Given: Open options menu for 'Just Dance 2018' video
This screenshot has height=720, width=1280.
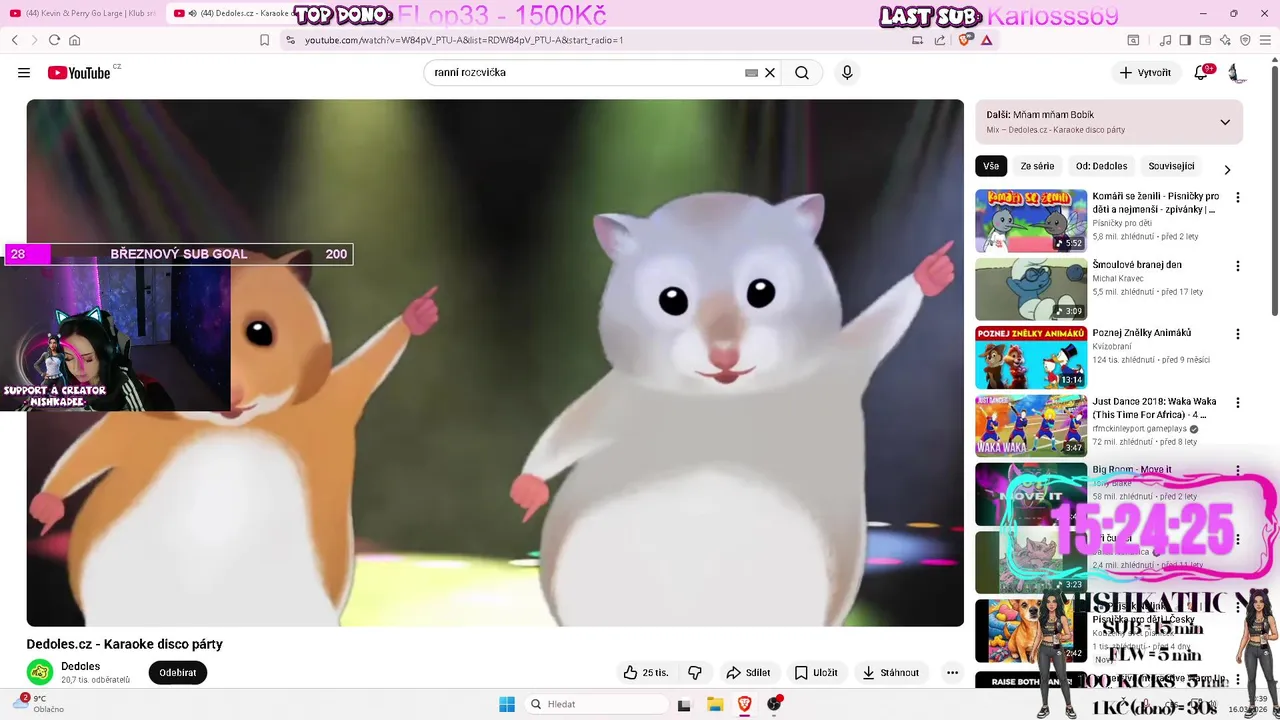Looking at the screenshot, I should (1238, 402).
